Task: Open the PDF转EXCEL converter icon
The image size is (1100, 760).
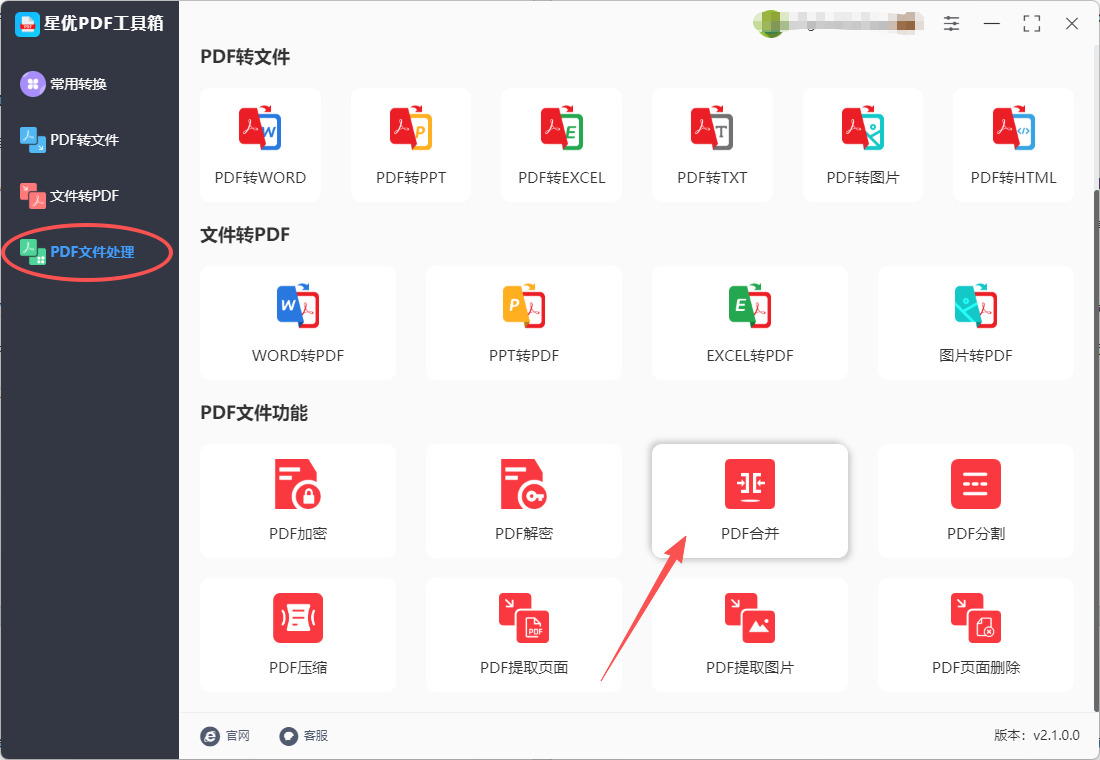Action: coord(562,128)
